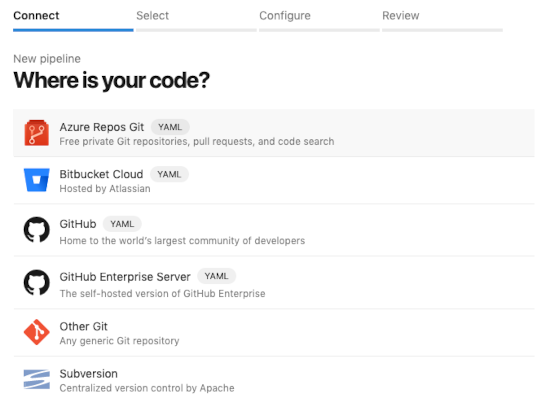
Task: Click 'Any generic Git repository' description
Action: coord(119,341)
